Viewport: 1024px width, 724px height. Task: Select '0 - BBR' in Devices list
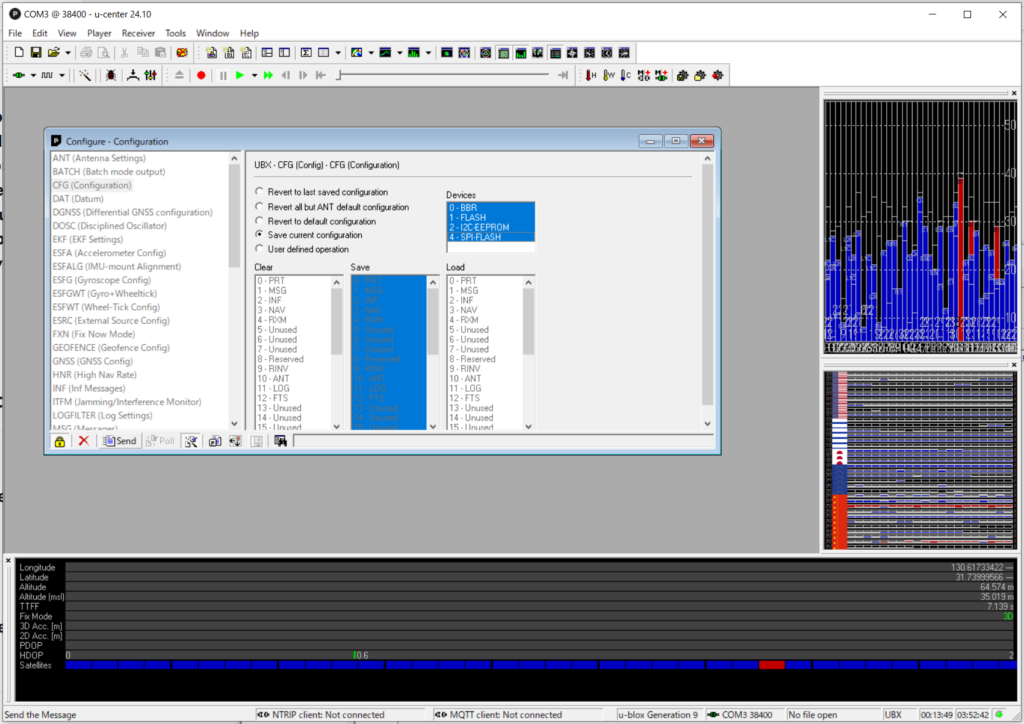(x=490, y=208)
